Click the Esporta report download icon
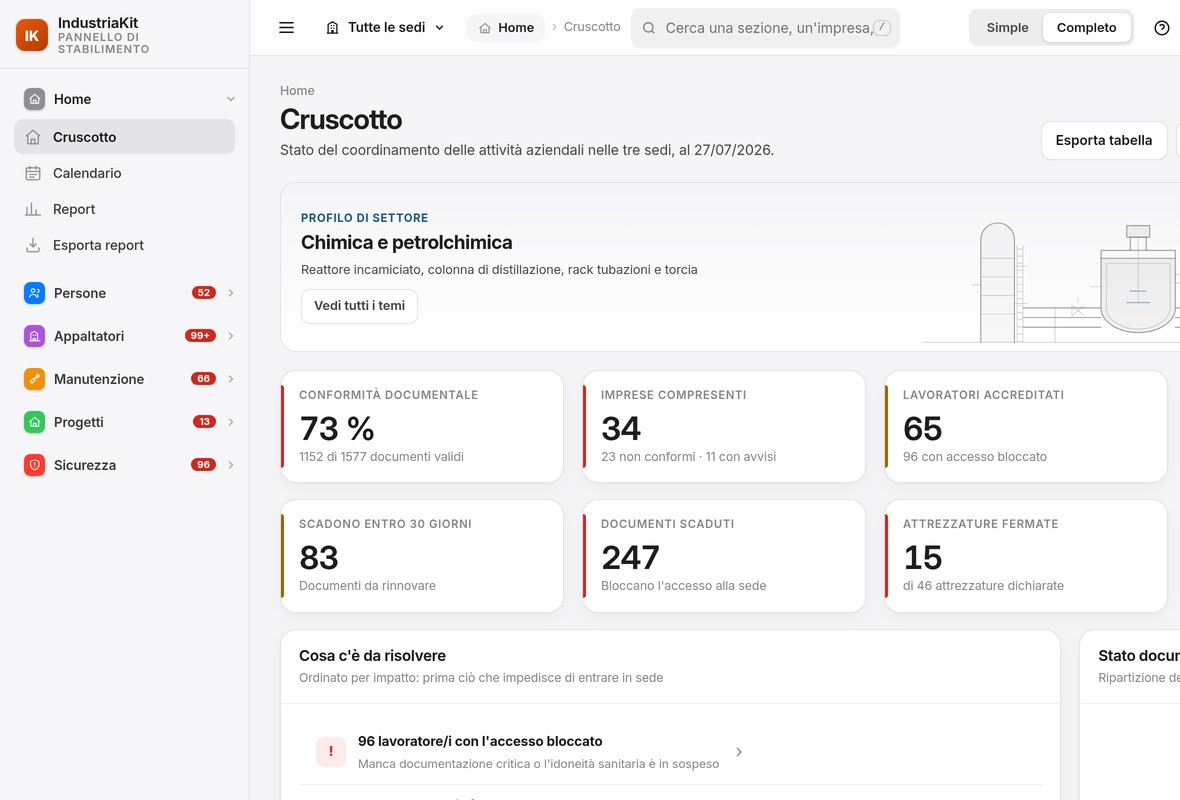Viewport: 1180px width, 800px height. click(33, 245)
